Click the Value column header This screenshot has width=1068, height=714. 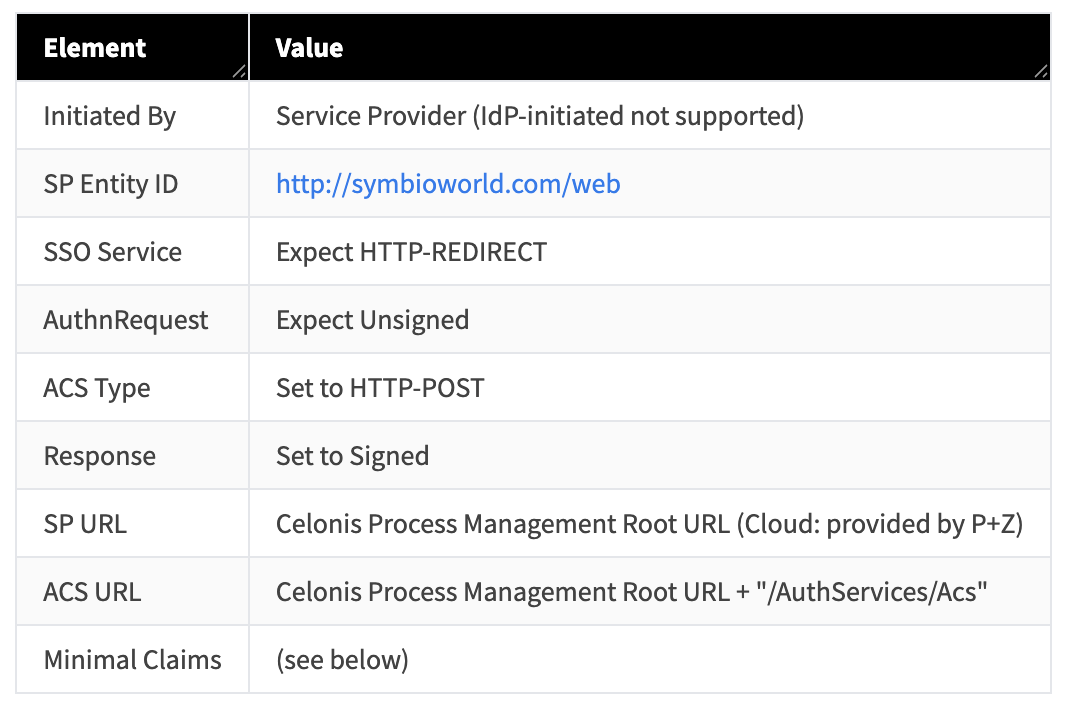309,48
